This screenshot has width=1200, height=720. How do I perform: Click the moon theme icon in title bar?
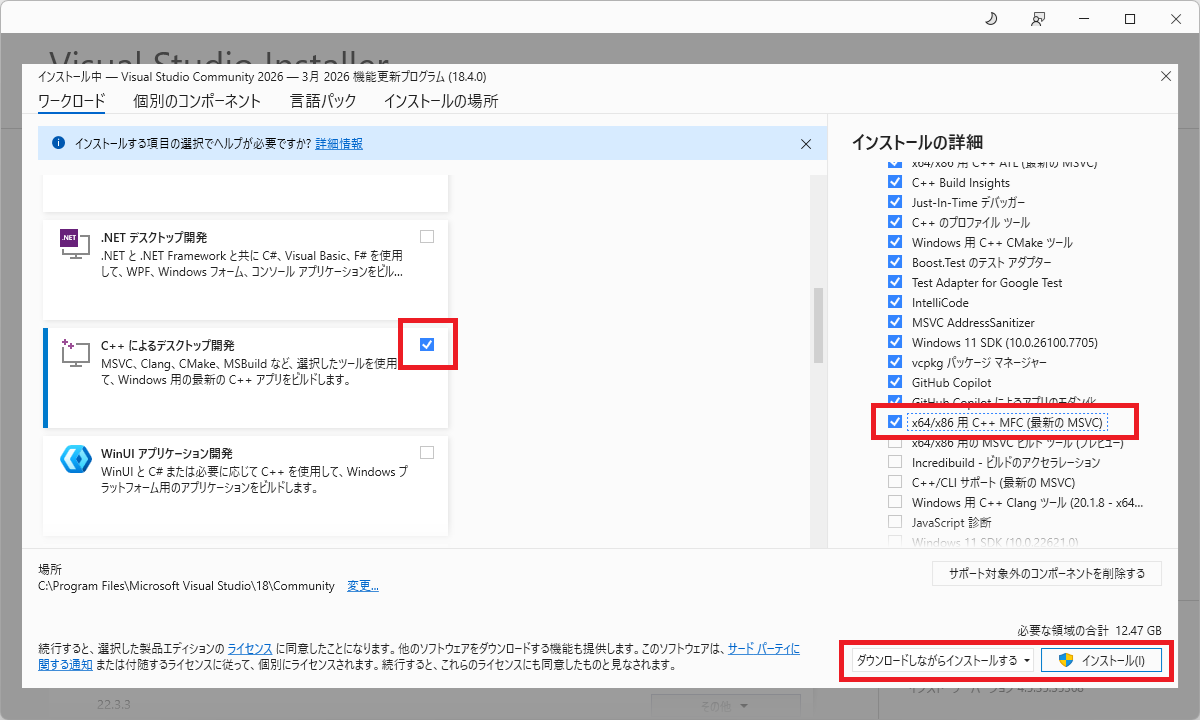[990, 19]
